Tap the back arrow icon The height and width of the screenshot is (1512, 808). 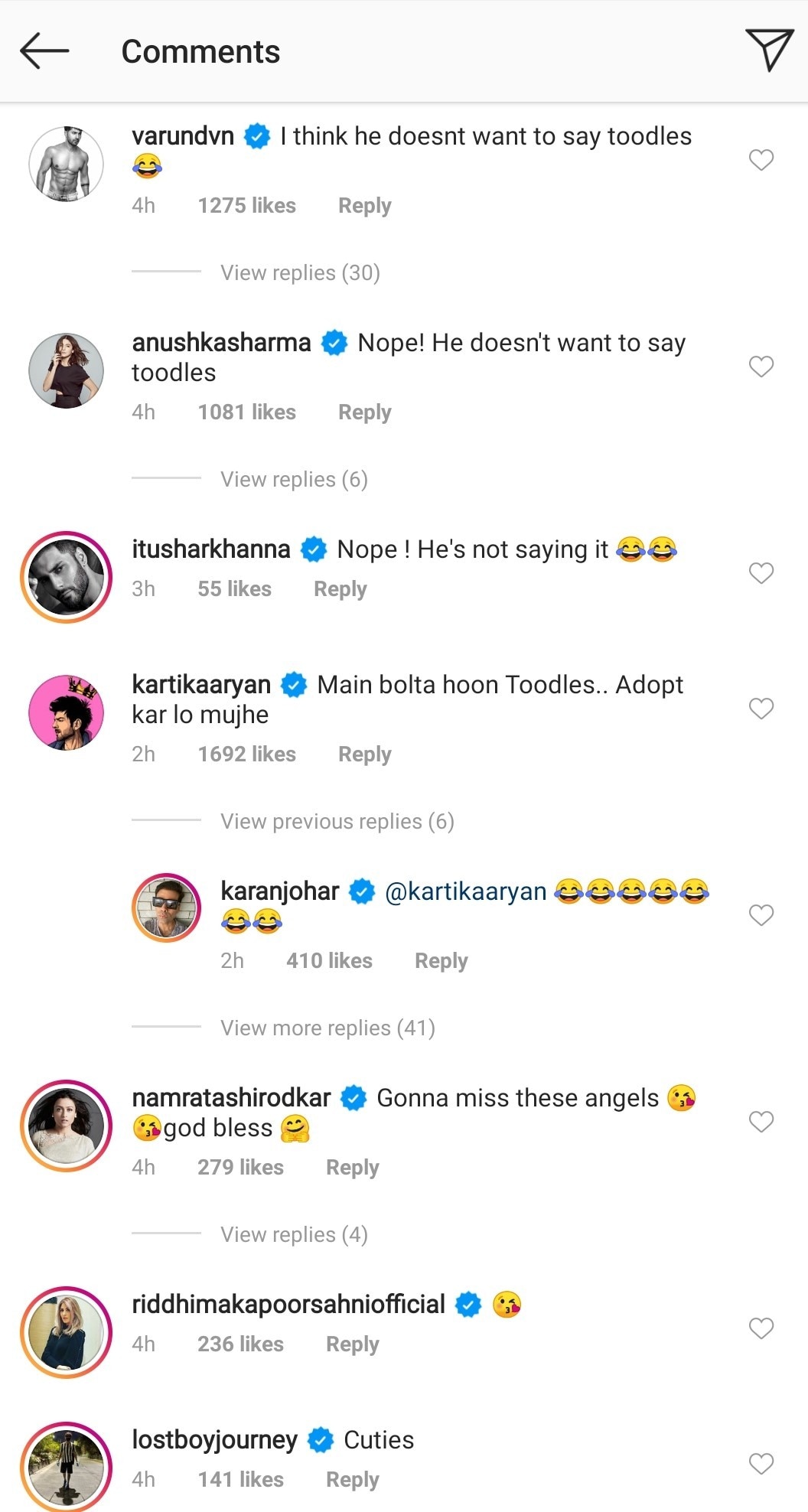pos(44,51)
